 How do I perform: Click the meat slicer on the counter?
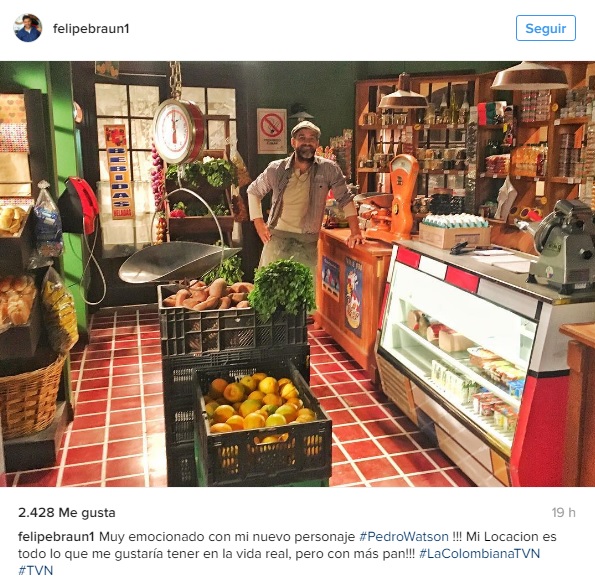pyautogui.click(x=561, y=247)
